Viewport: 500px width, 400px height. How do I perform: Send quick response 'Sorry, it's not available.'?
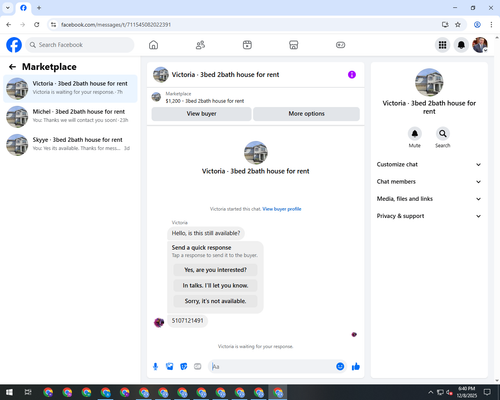(215, 301)
